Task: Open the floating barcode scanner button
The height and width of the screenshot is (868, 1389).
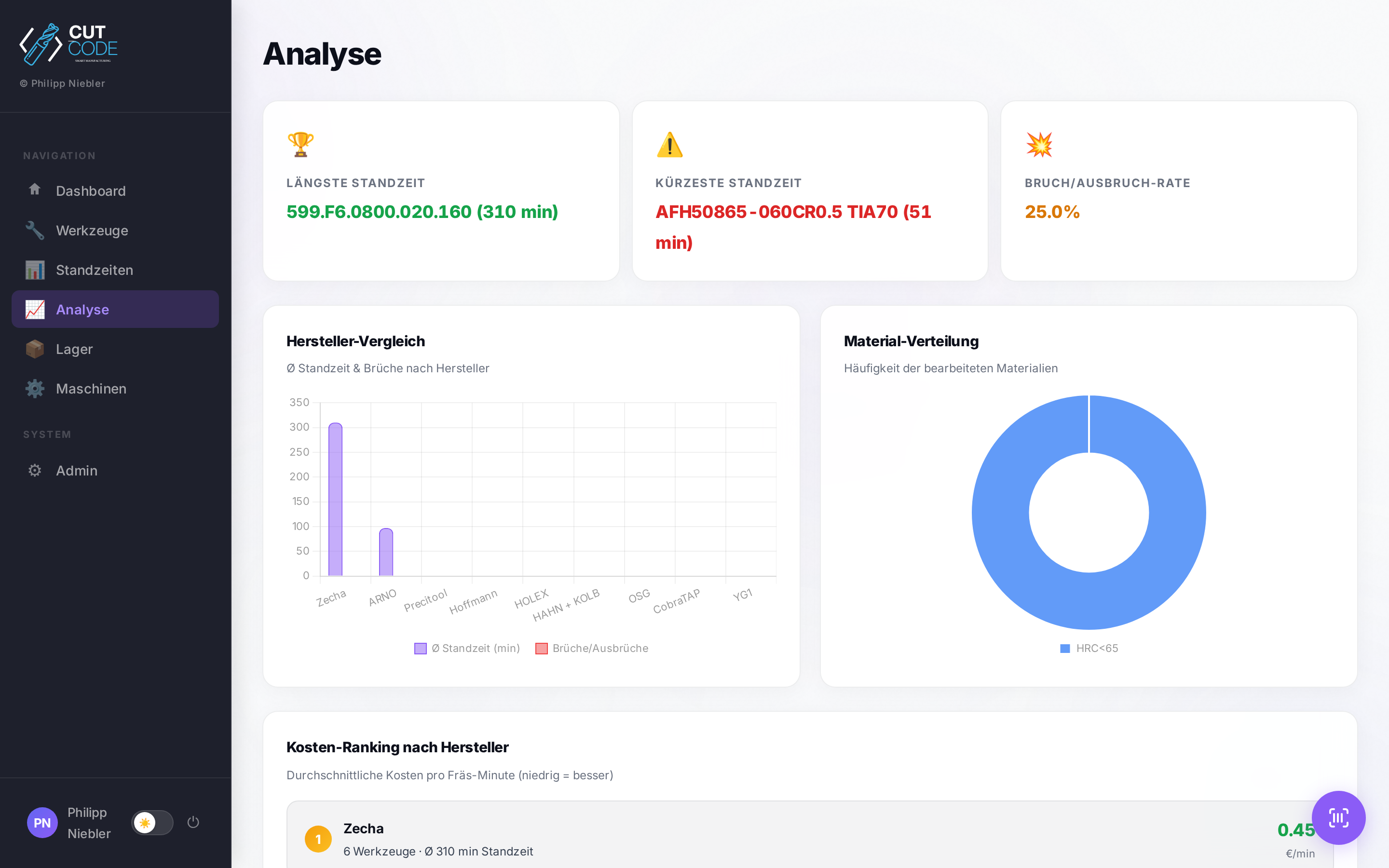Action: [1338, 817]
